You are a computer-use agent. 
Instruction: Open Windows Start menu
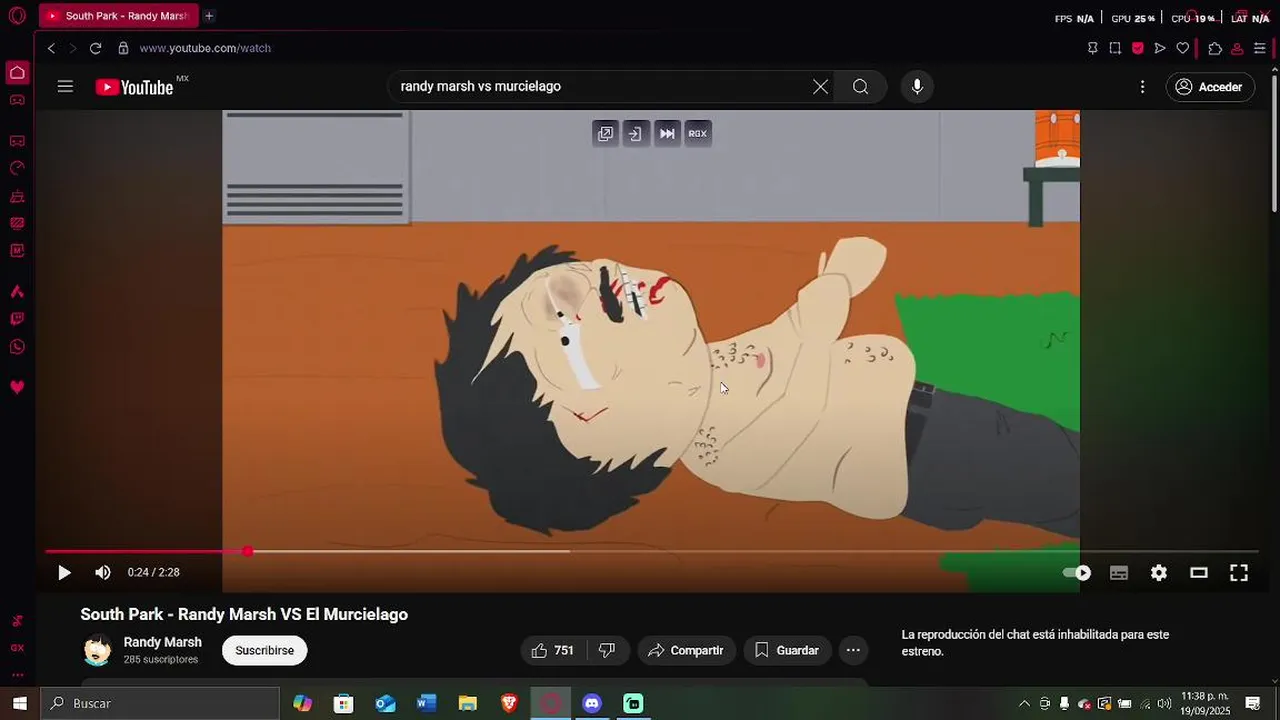(x=19, y=704)
